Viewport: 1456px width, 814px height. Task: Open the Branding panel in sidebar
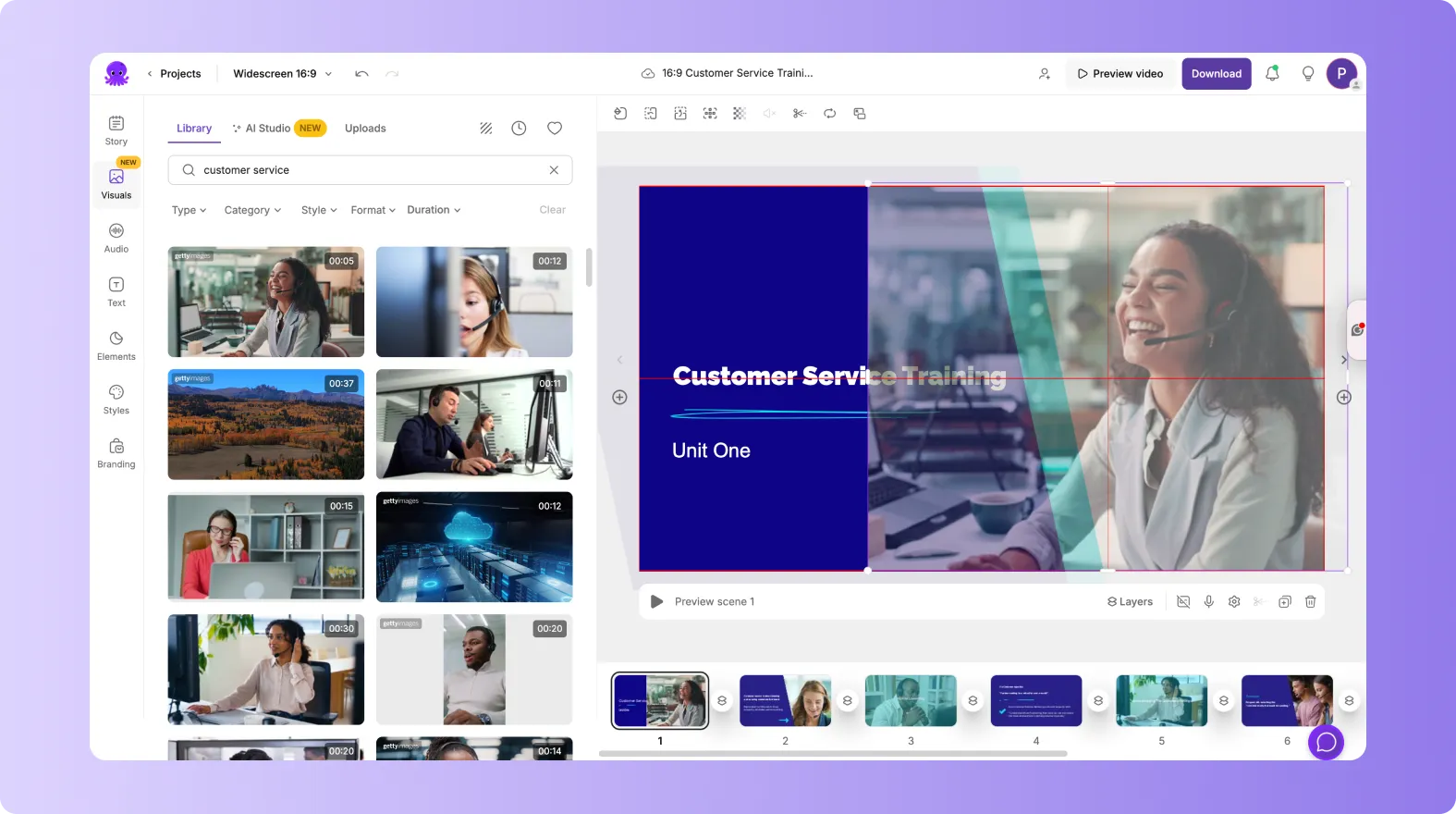point(116,452)
